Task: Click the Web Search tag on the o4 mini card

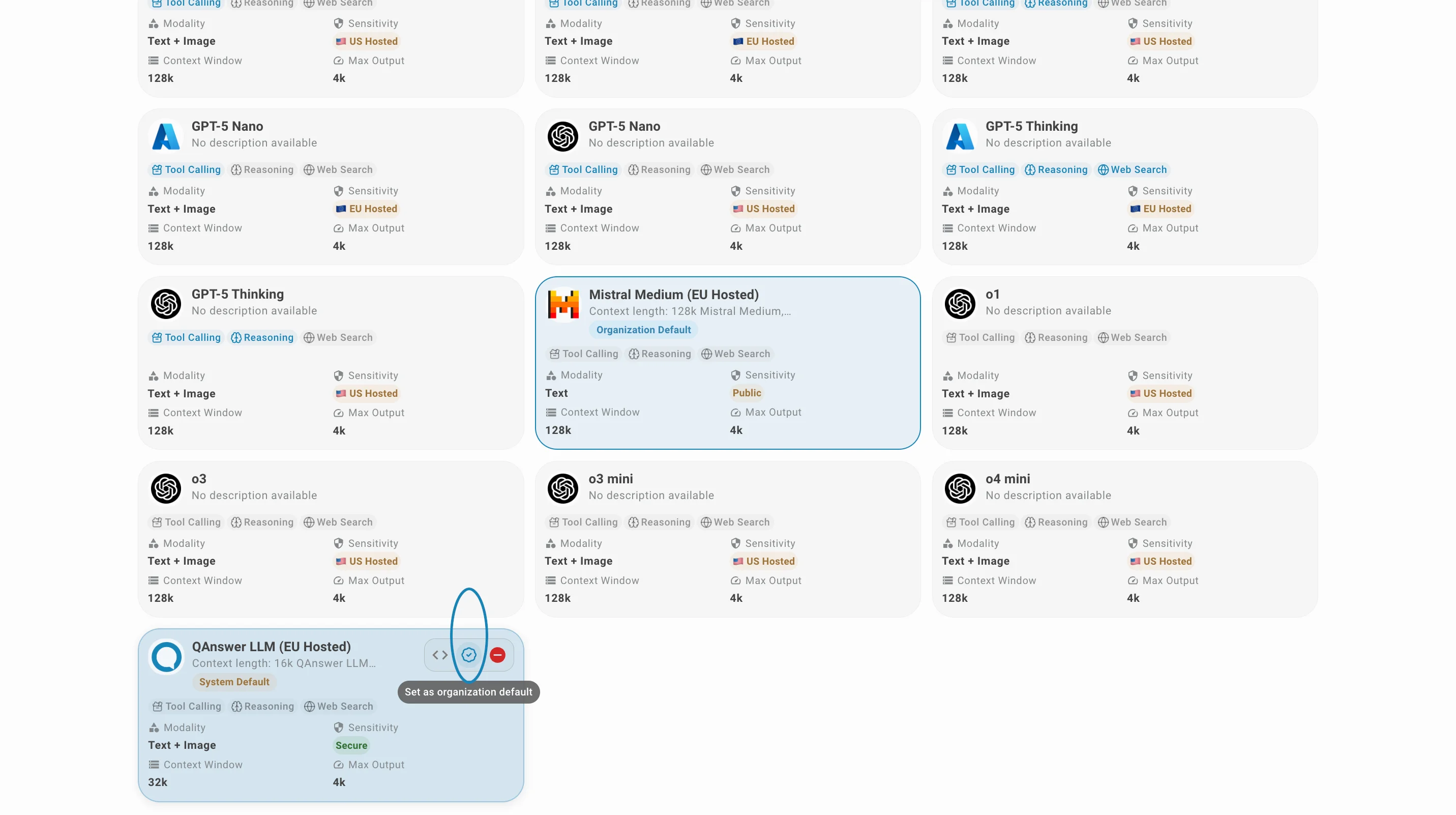Action: pyautogui.click(x=1132, y=522)
